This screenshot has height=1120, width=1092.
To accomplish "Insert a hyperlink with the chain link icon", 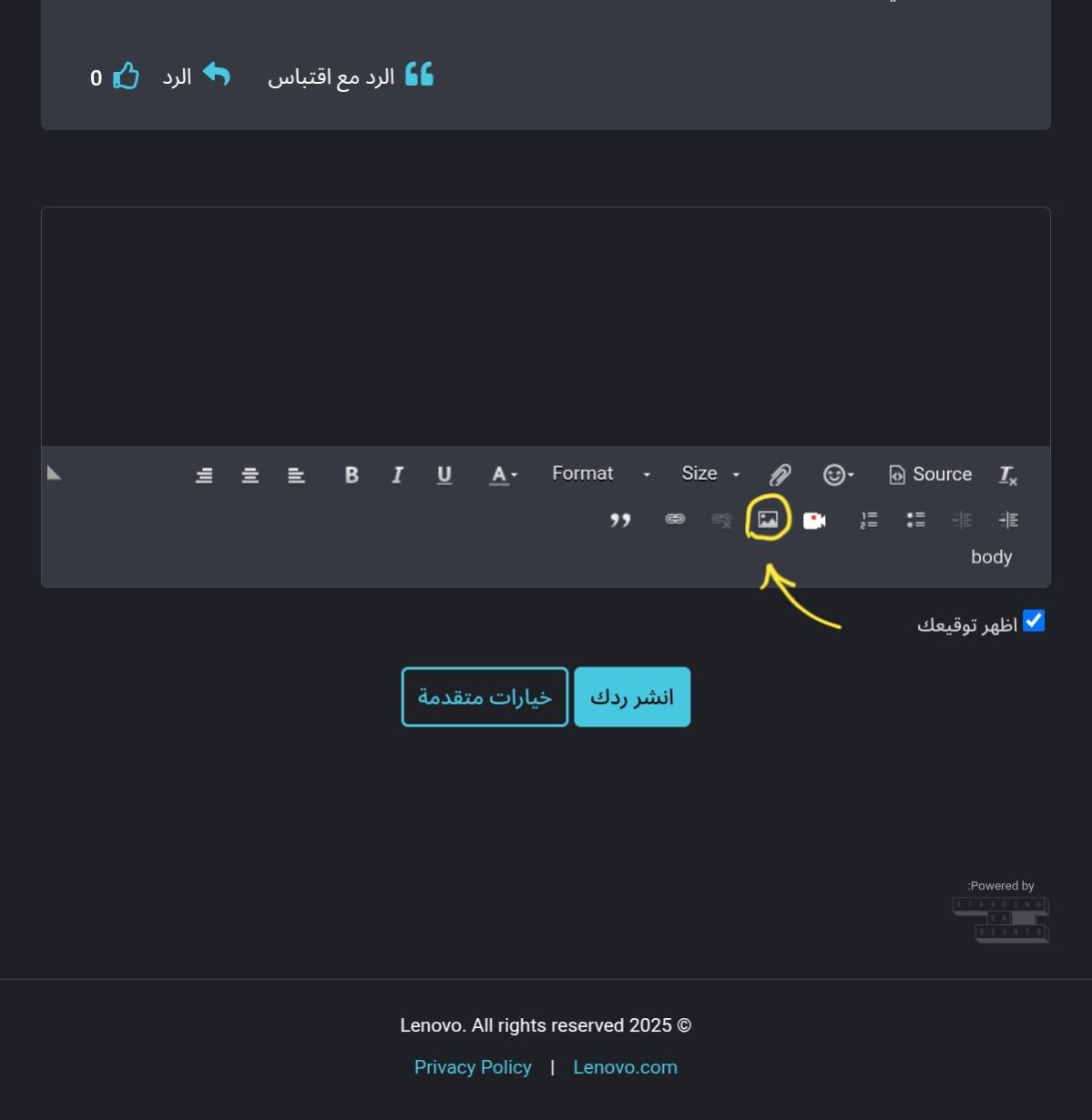I will click(x=674, y=519).
